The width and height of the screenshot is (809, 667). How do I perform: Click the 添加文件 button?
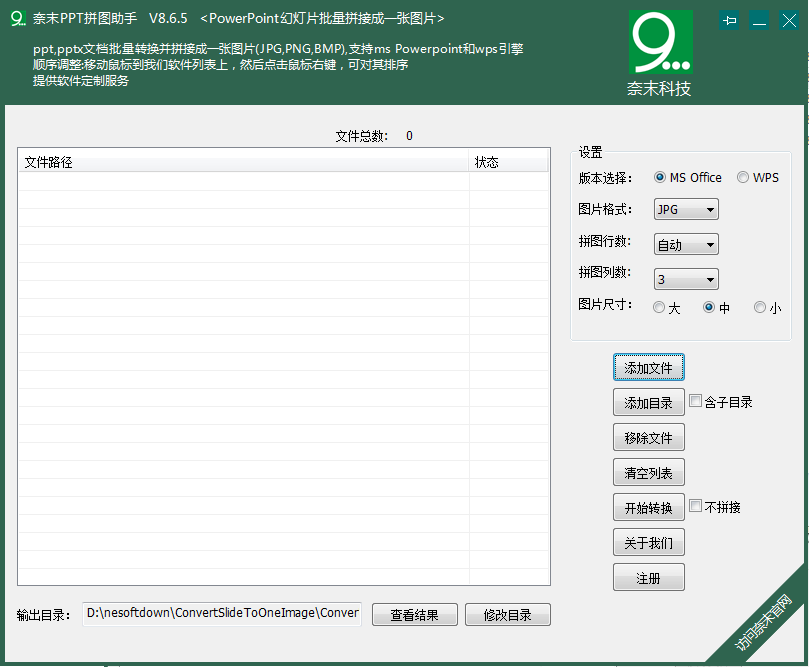point(648,367)
